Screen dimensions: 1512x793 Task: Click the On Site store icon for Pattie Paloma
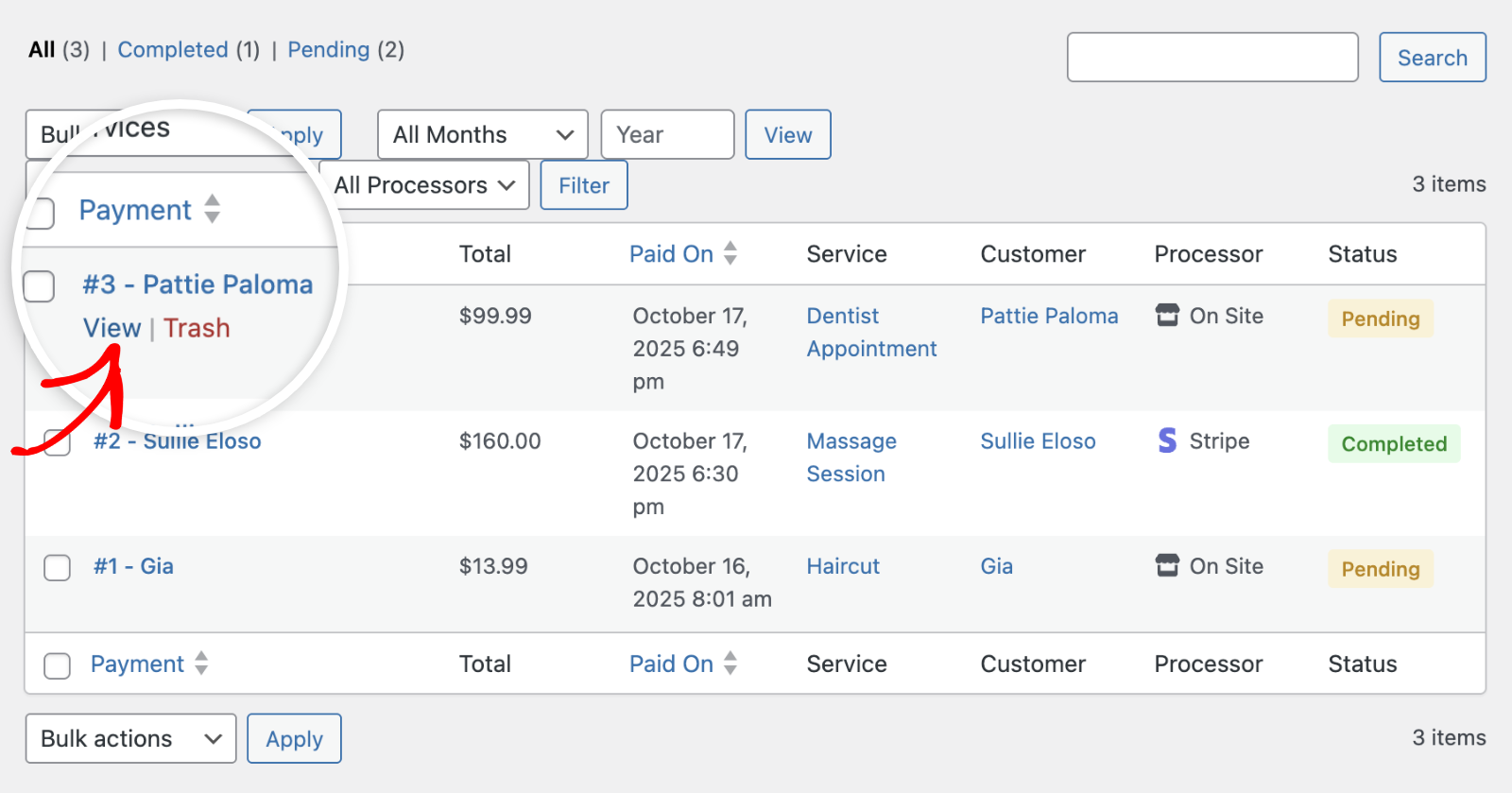click(x=1167, y=316)
